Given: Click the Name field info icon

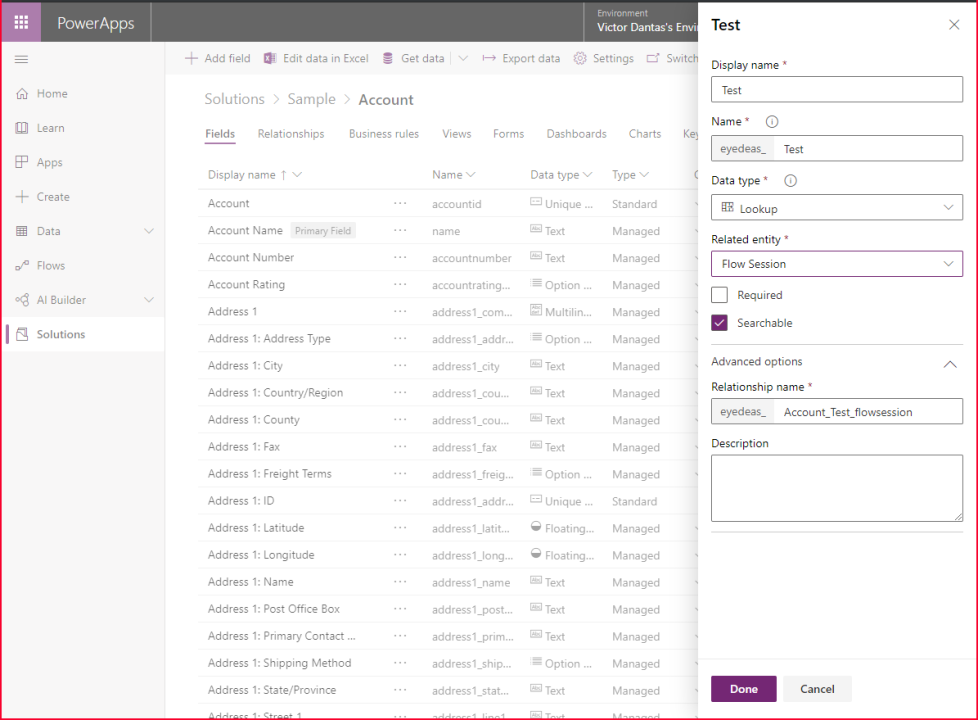Looking at the screenshot, I should click(772, 122).
